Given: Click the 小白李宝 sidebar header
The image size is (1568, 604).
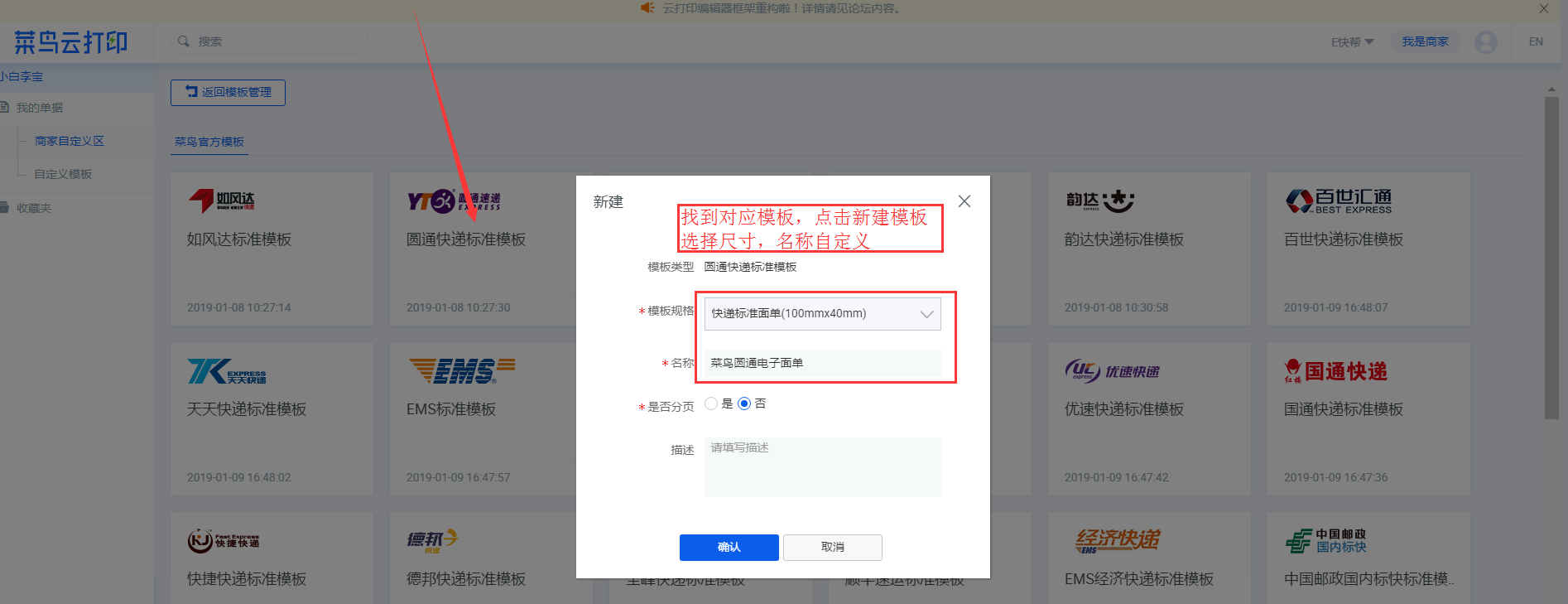Looking at the screenshot, I should point(22,76).
